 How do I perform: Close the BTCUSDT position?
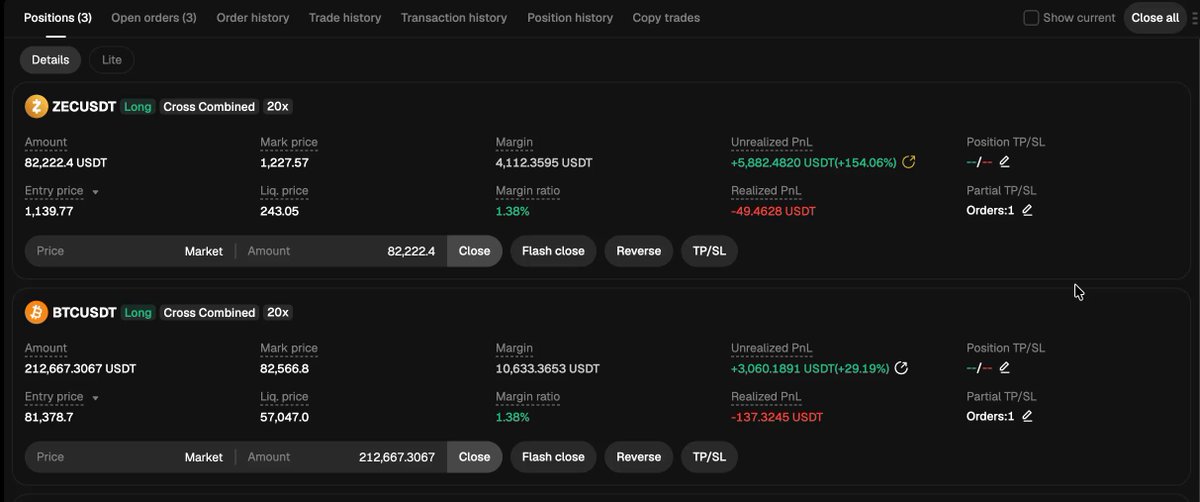(474, 457)
